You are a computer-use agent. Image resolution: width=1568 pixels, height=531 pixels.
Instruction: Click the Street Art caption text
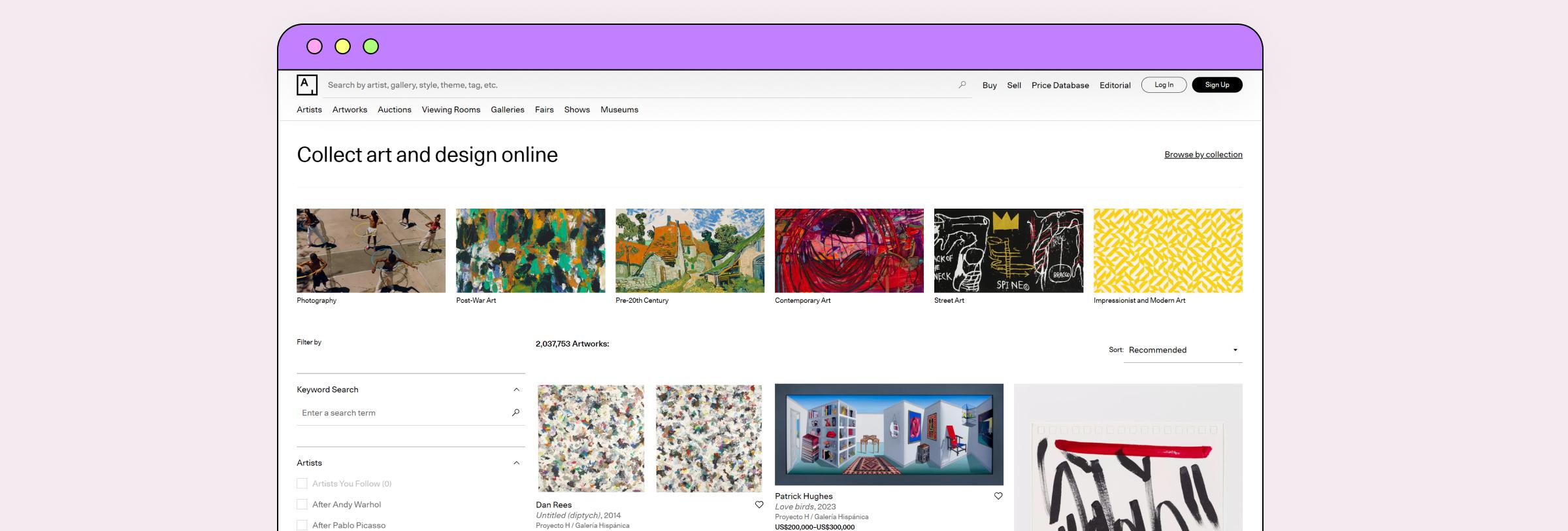[949, 301]
